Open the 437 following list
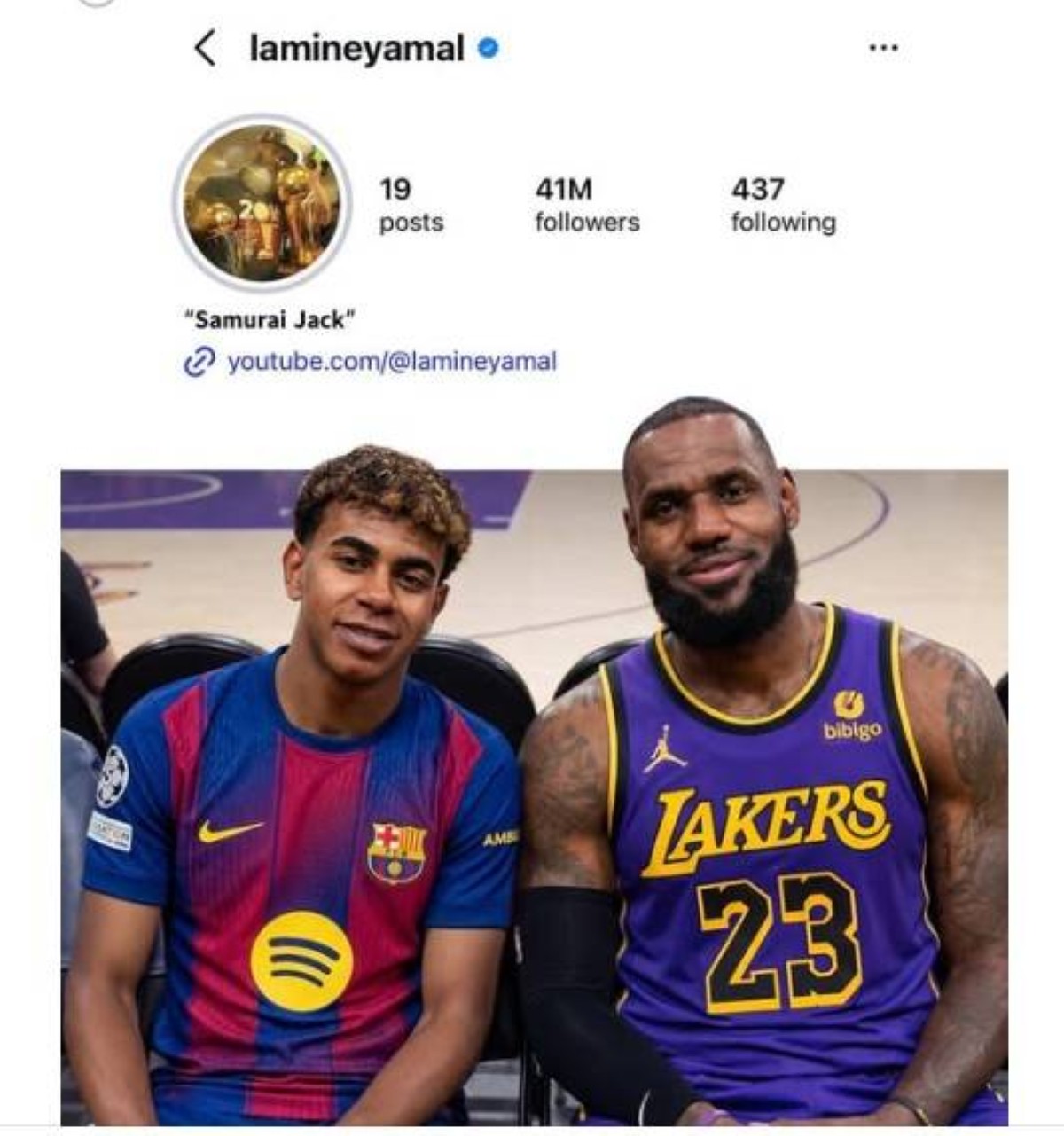 pos(783,205)
